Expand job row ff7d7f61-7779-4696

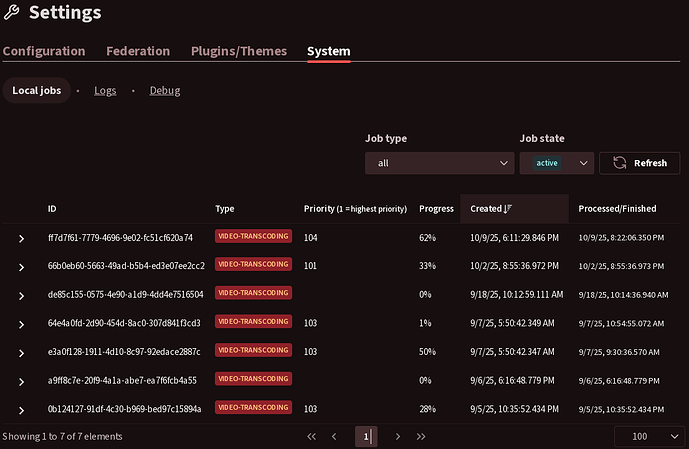(x=21, y=238)
